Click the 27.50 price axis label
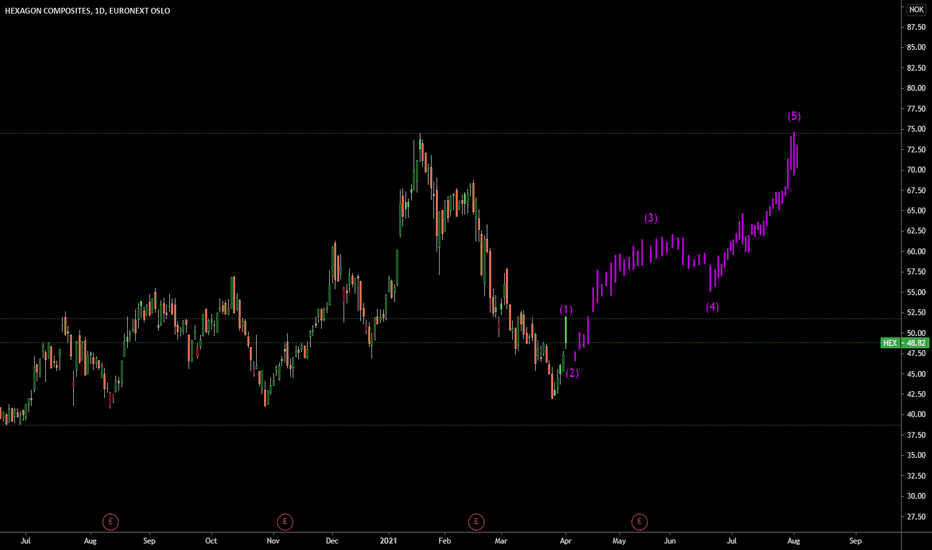This screenshot has height=550, width=932. coord(916,517)
